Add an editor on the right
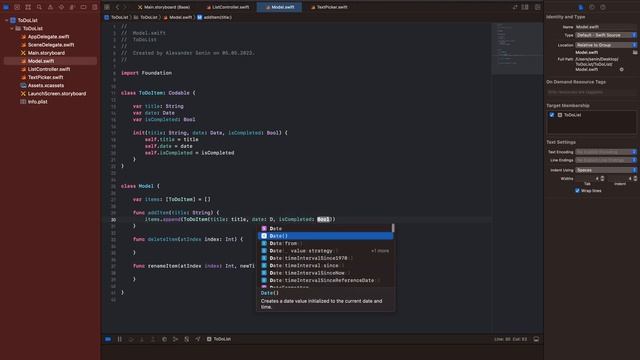This screenshot has width=640, height=360. coord(538,7)
